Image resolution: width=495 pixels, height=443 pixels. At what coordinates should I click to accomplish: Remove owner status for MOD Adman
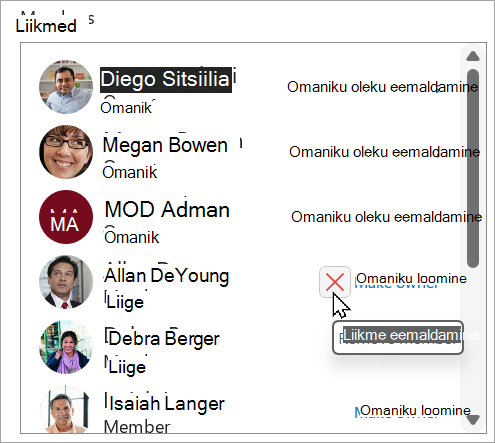click(386, 217)
